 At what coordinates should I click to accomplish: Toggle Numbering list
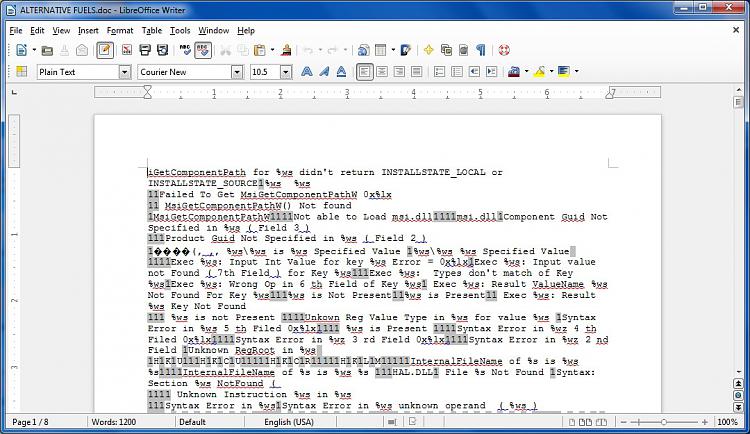click(439, 72)
